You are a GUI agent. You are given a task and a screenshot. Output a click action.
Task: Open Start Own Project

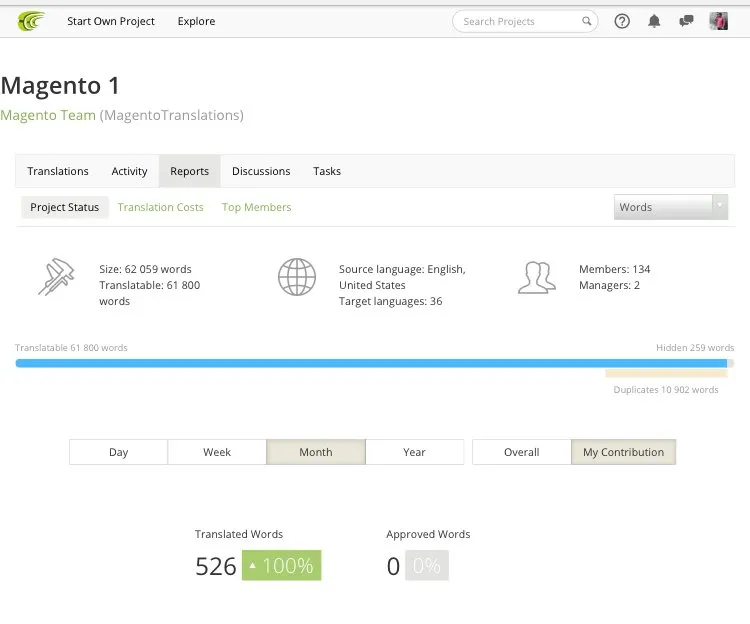coord(110,22)
